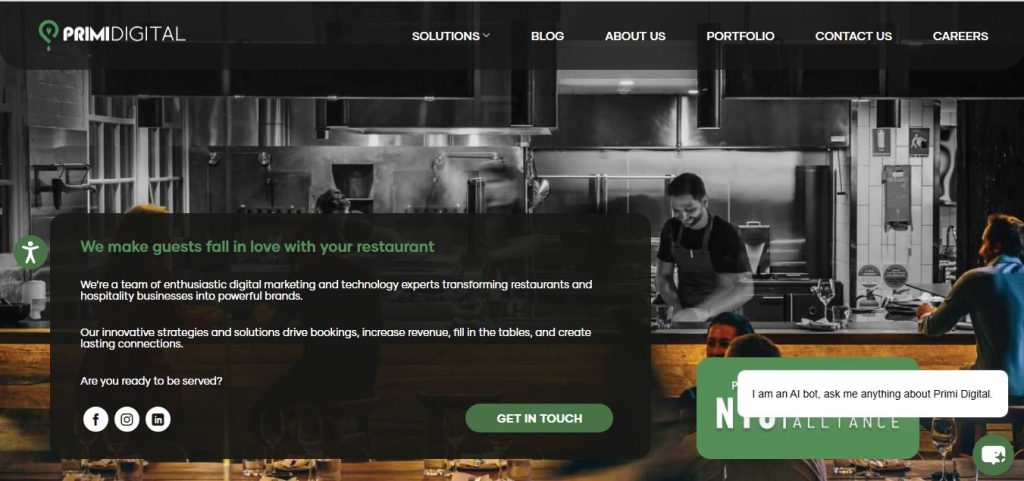Click the green restaurant headline text
Screen dimensions: 1024x481
pos(257,247)
